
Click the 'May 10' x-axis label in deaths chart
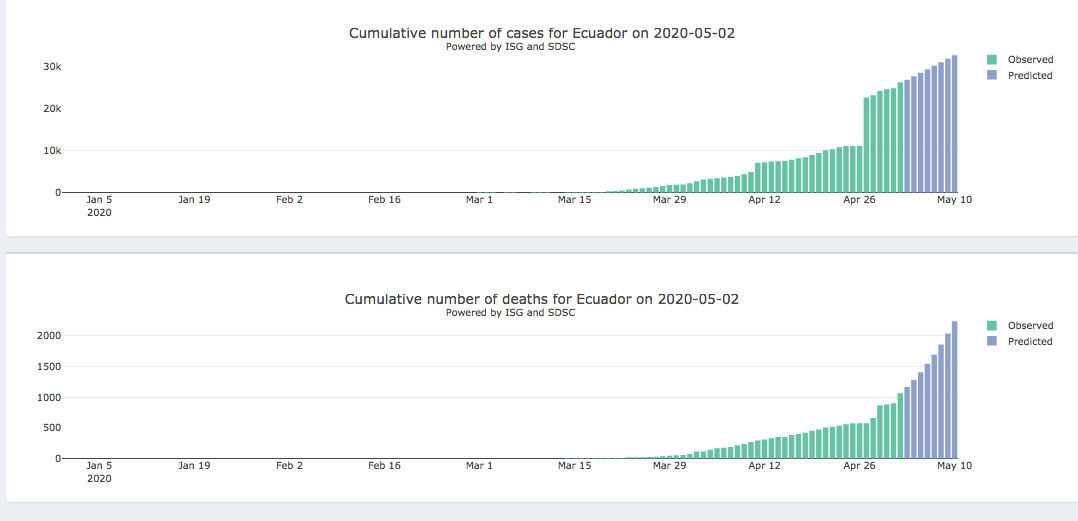point(954,466)
